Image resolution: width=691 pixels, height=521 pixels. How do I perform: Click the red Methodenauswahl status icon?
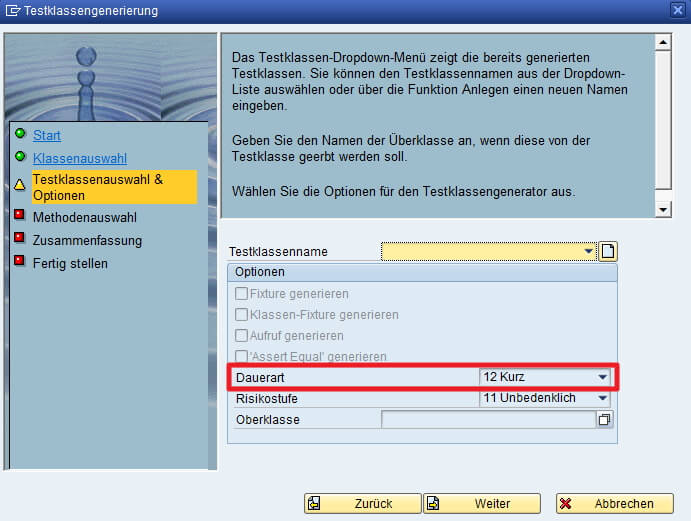coord(20,216)
